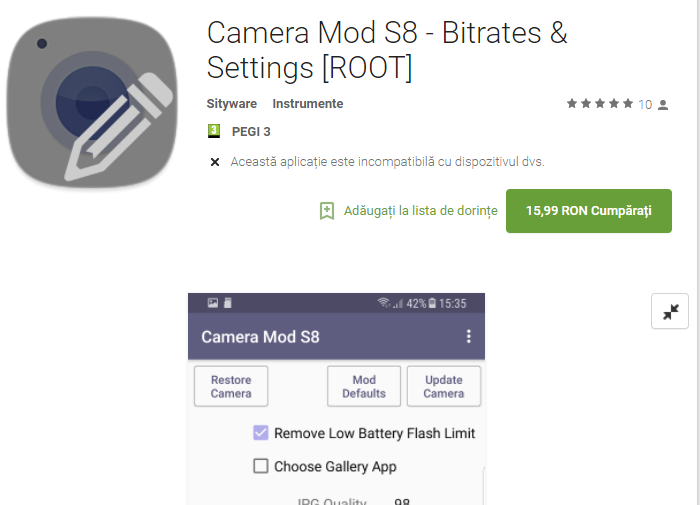Screen dimensions: 700x505
Task: Click the incompatible device X icon
Action: pyautogui.click(x=214, y=162)
